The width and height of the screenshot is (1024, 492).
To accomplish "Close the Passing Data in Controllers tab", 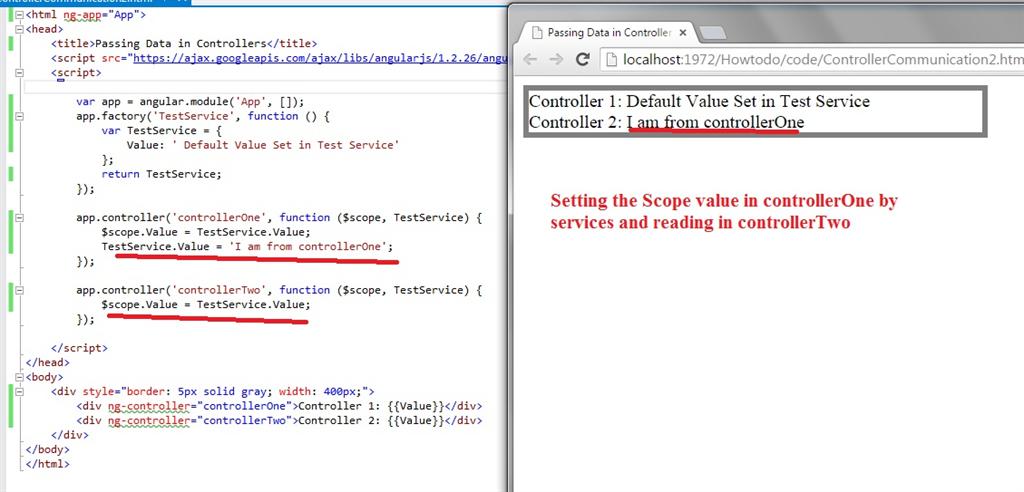I will 684,32.
